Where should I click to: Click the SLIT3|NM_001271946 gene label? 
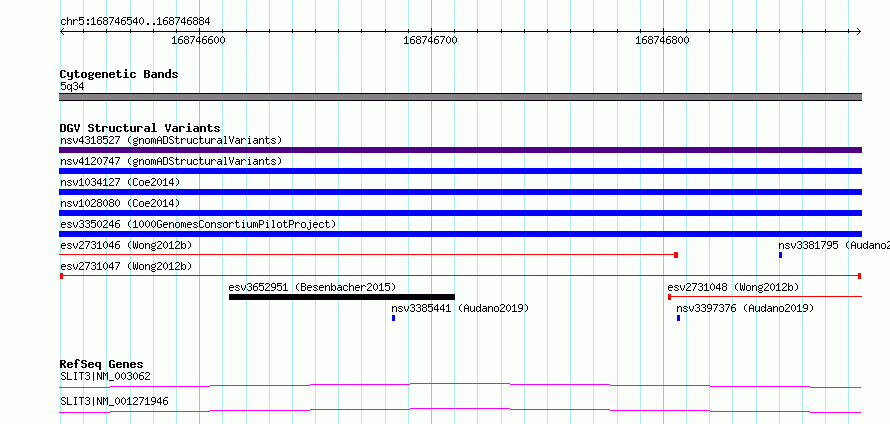pos(114,402)
